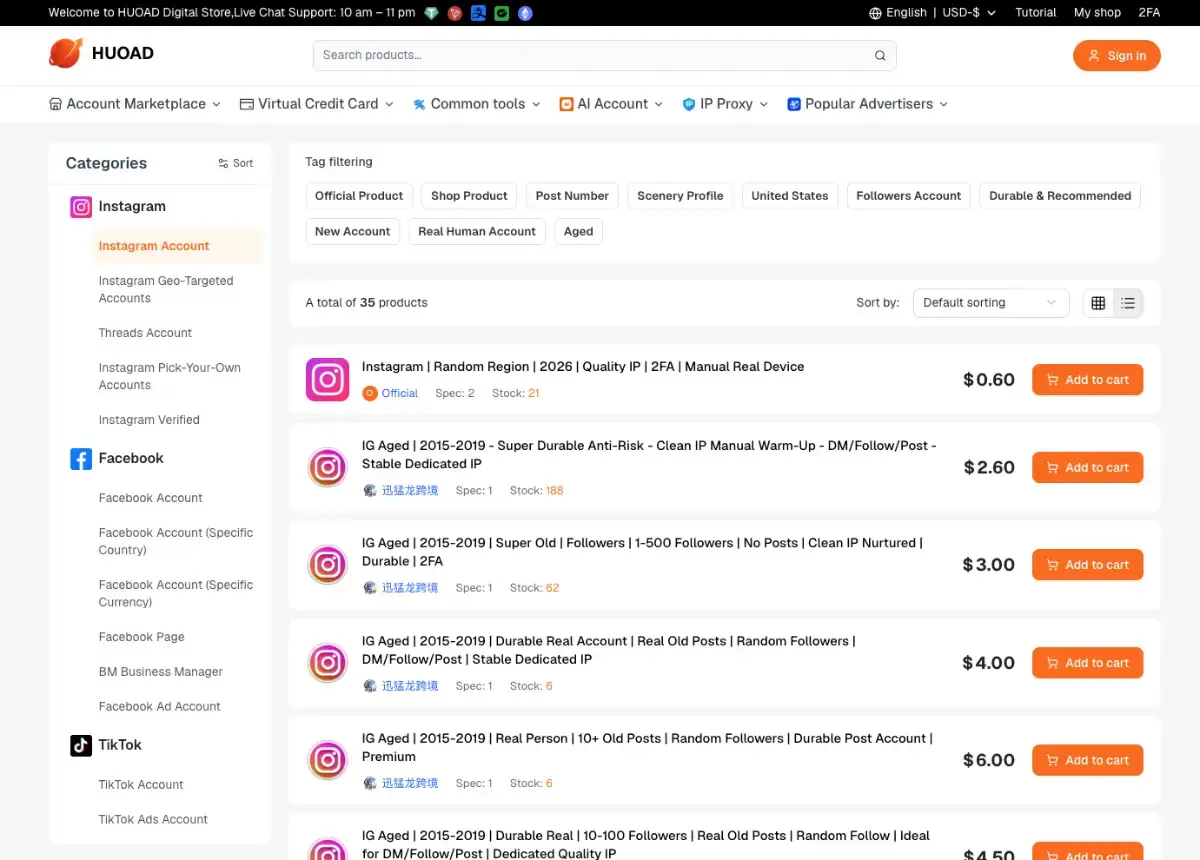The width and height of the screenshot is (1200, 860).
Task: Click the Sign in button
Action: point(1117,56)
